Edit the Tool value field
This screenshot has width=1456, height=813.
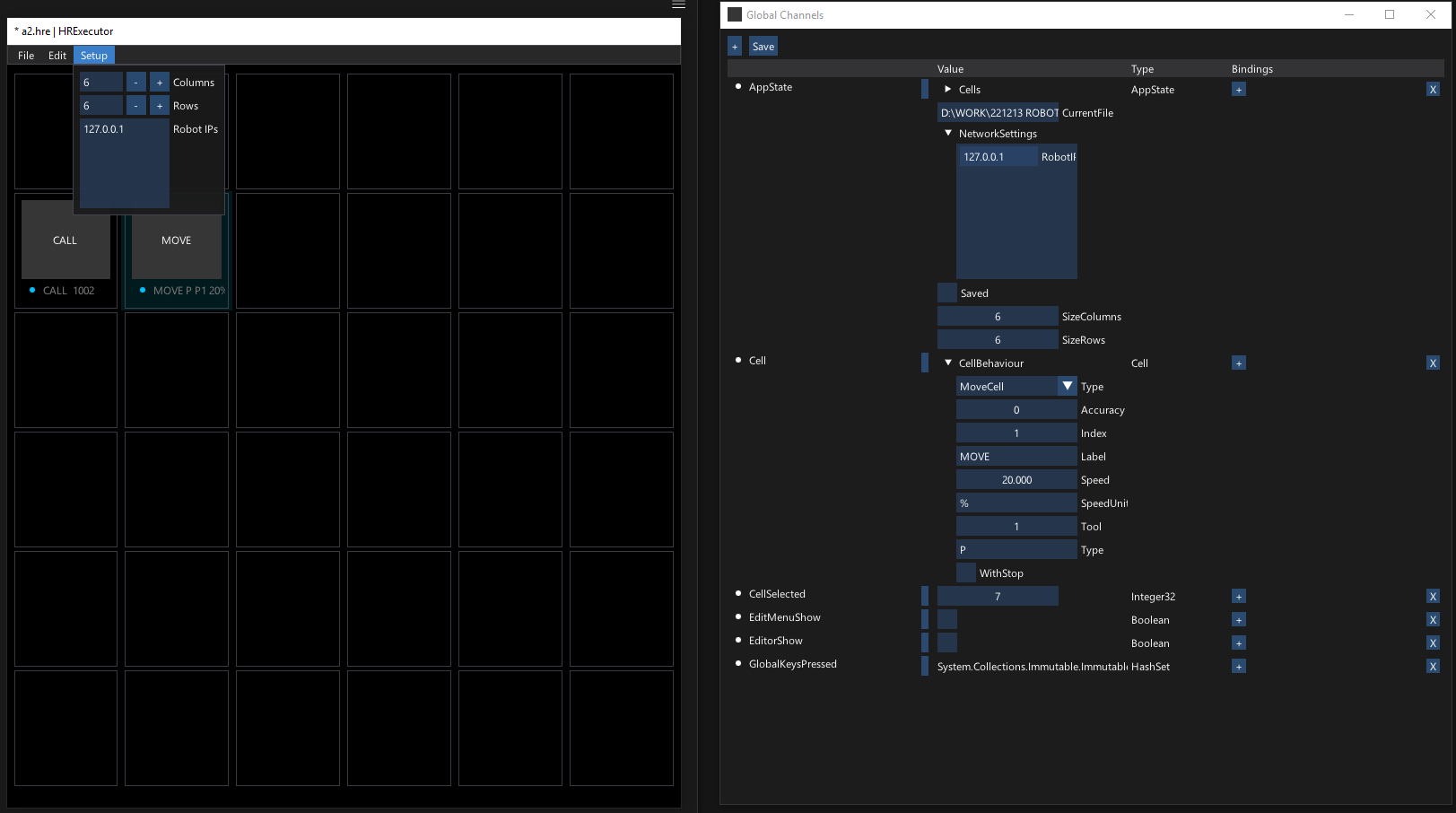(x=1016, y=526)
